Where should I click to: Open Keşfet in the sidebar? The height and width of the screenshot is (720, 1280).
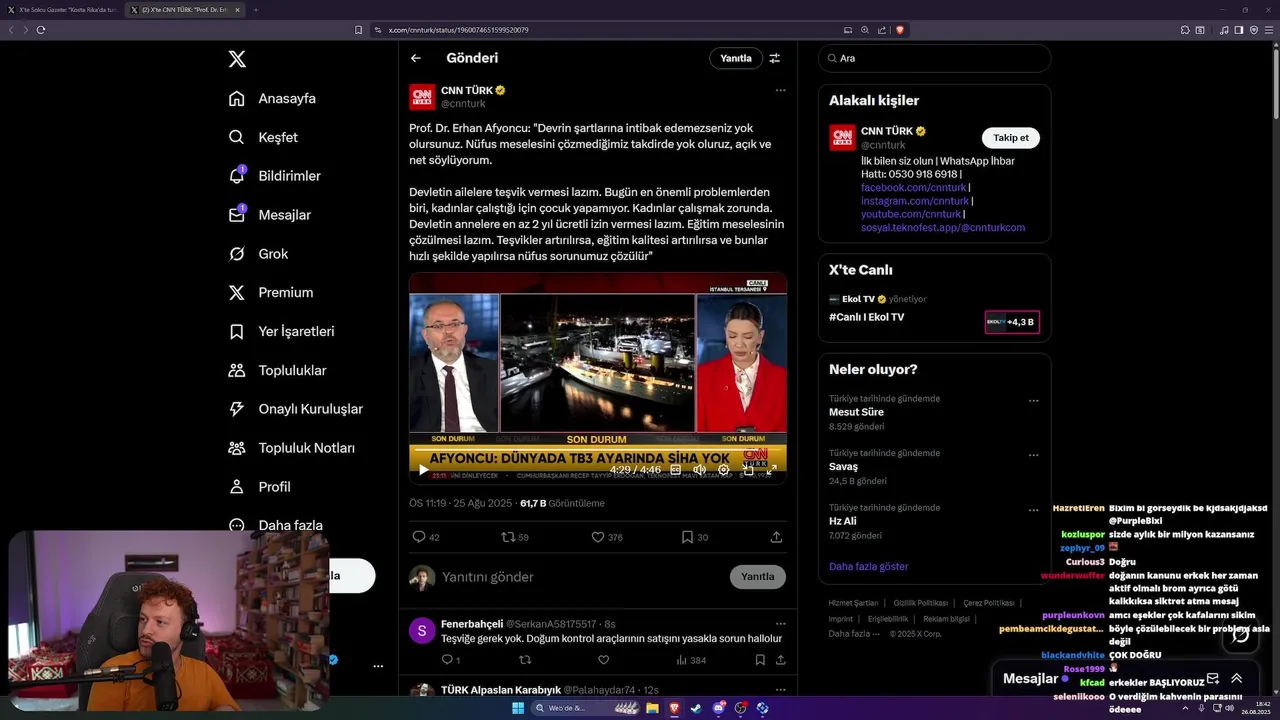263,137
